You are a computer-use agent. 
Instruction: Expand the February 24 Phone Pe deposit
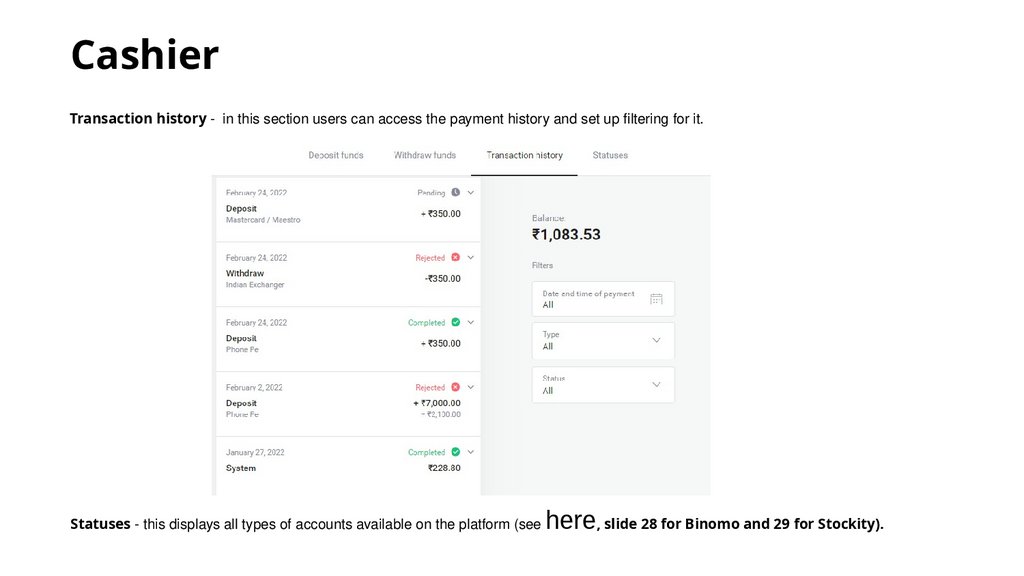470,322
